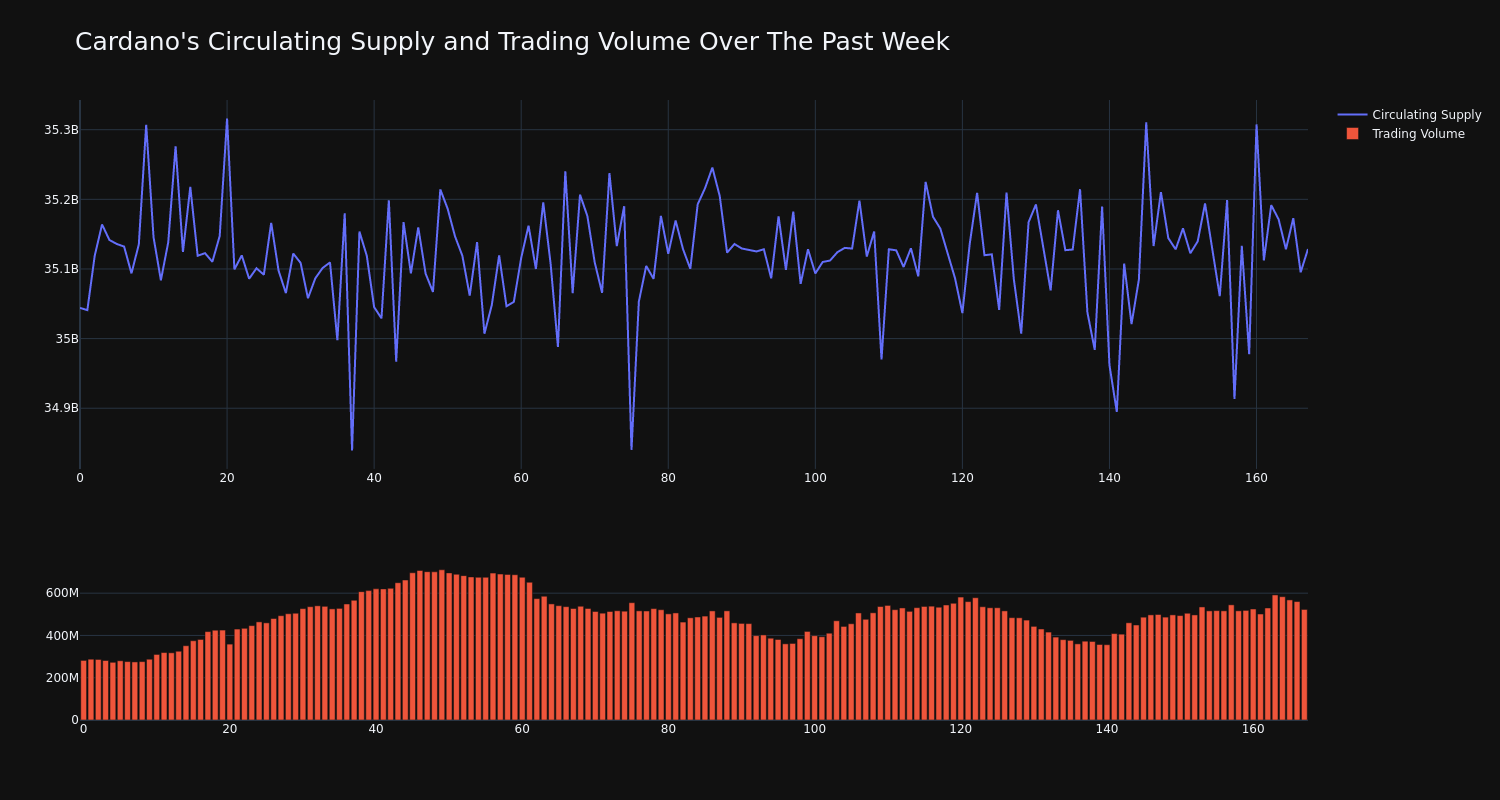Click the supply line peak near x=20
Screen dimensions: 1500x800
(x=227, y=119)
